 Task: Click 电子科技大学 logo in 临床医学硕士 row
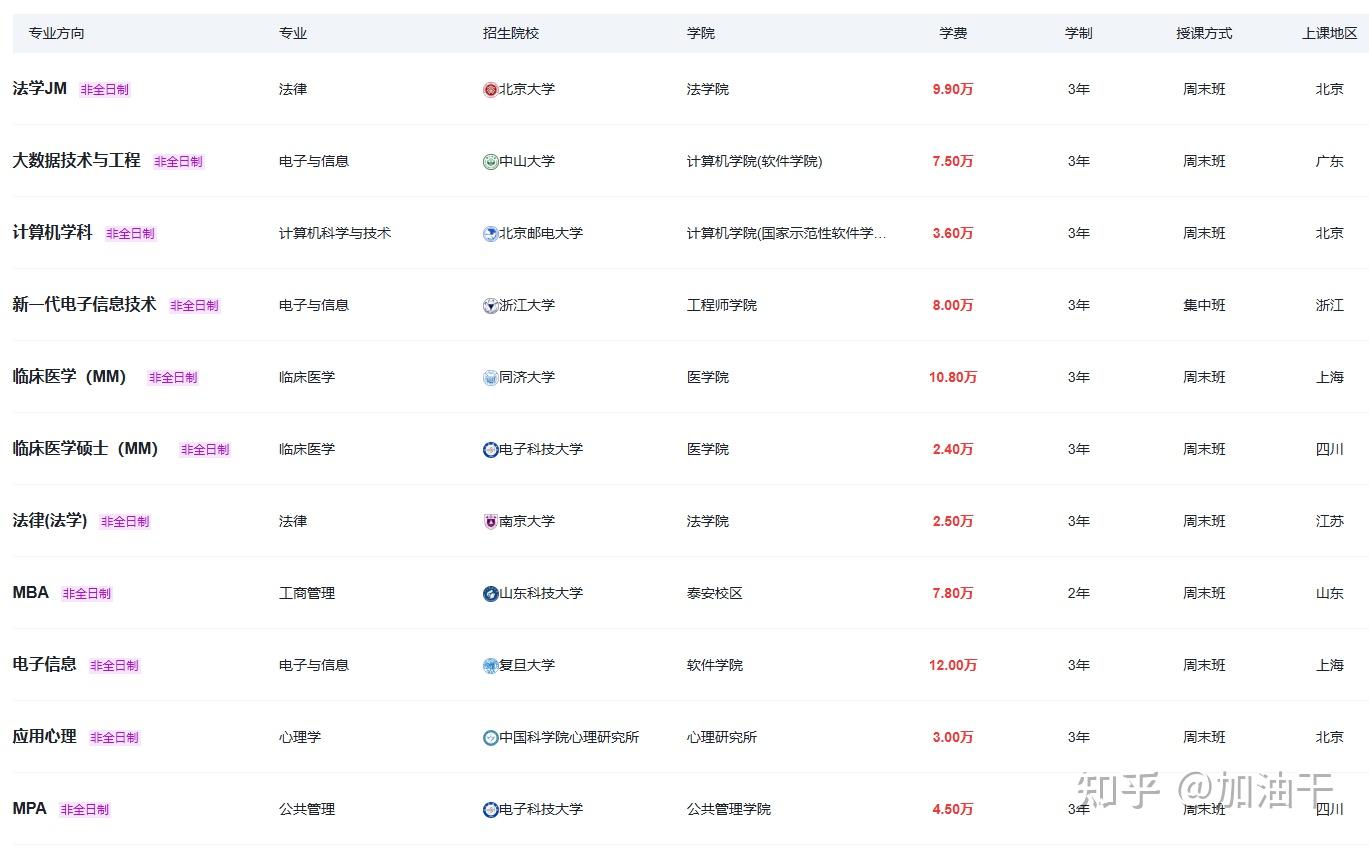click(x=490, y=450)
